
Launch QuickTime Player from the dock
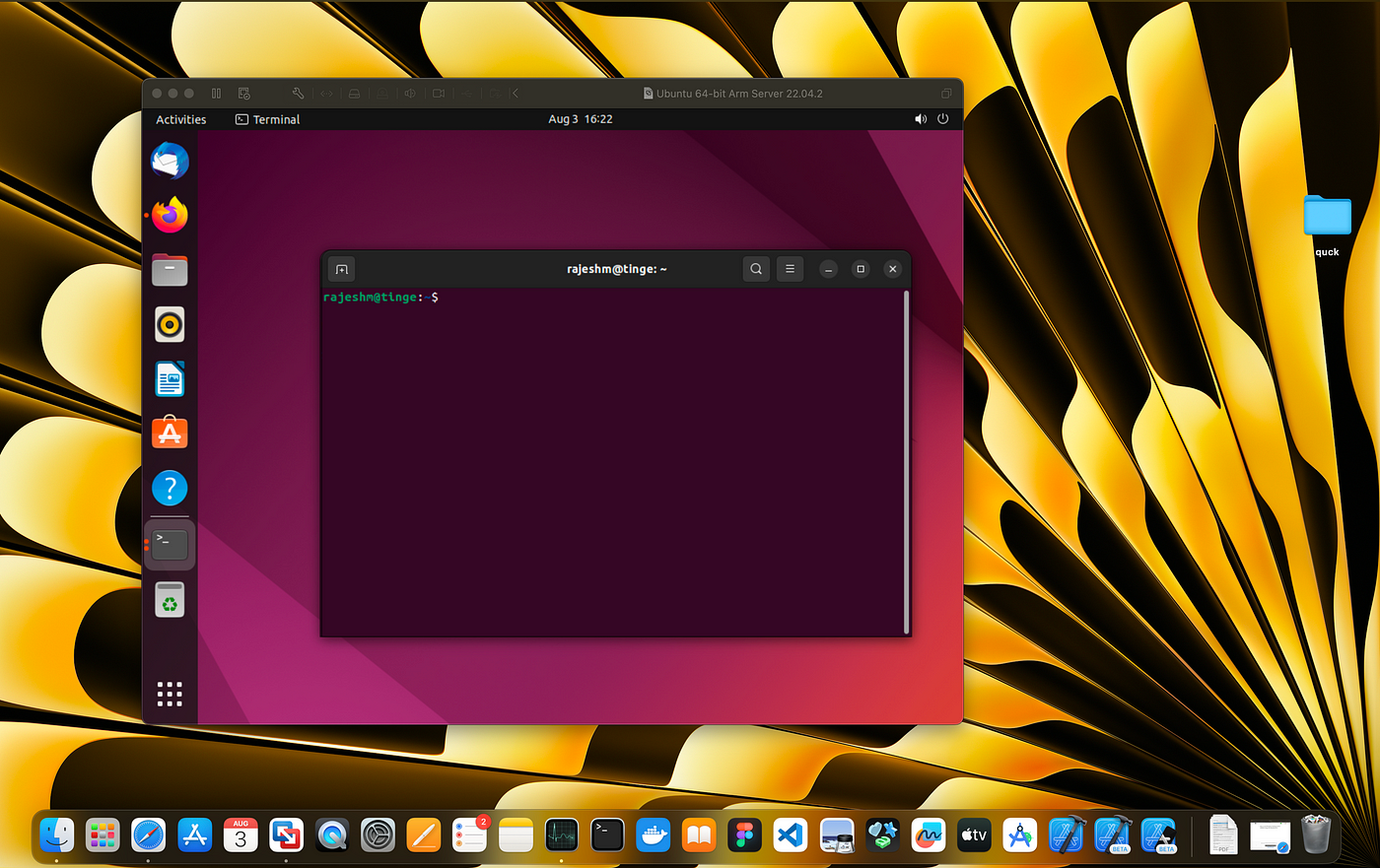[x=332, y=835]
